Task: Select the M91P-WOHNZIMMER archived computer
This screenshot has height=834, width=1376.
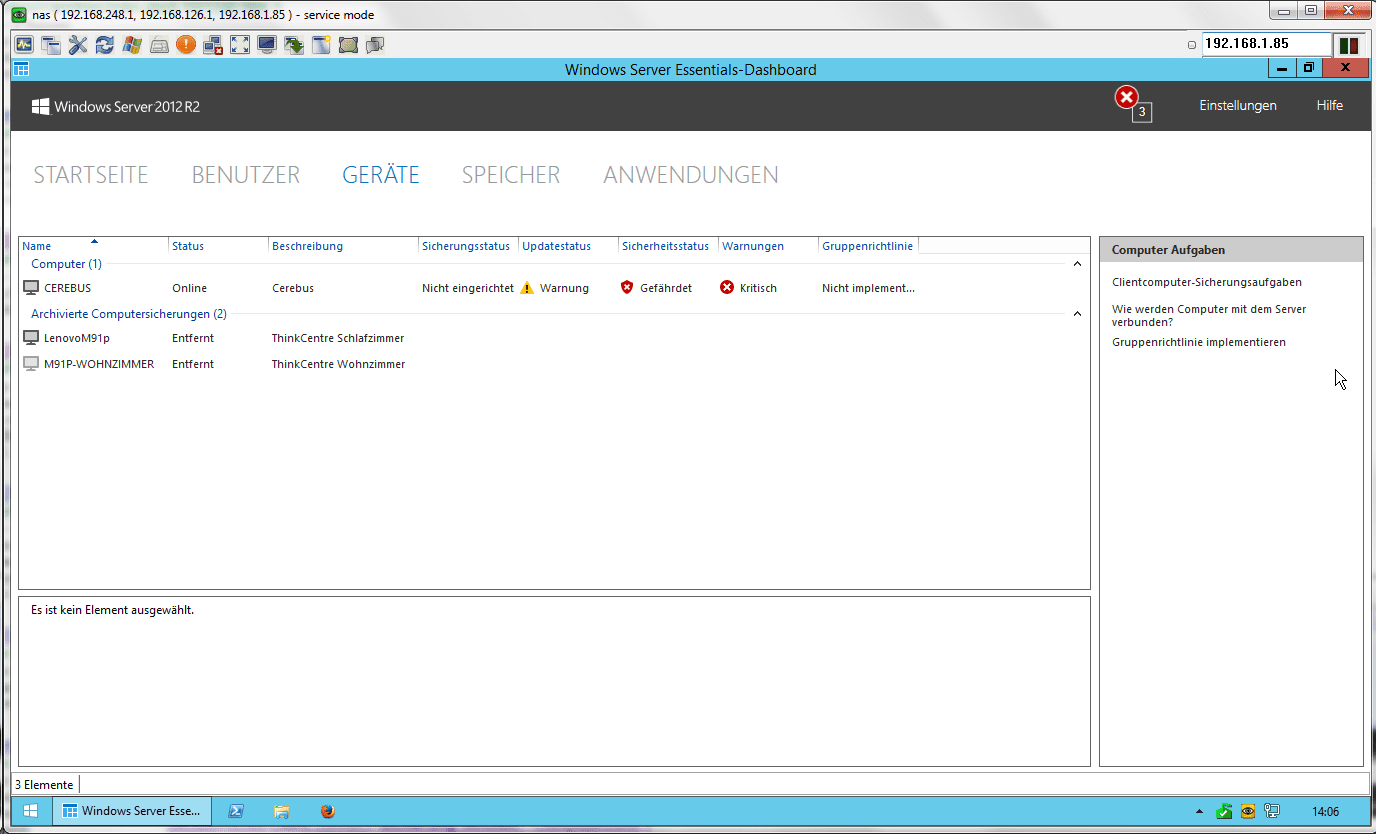Action: click(x=554, y=364)
